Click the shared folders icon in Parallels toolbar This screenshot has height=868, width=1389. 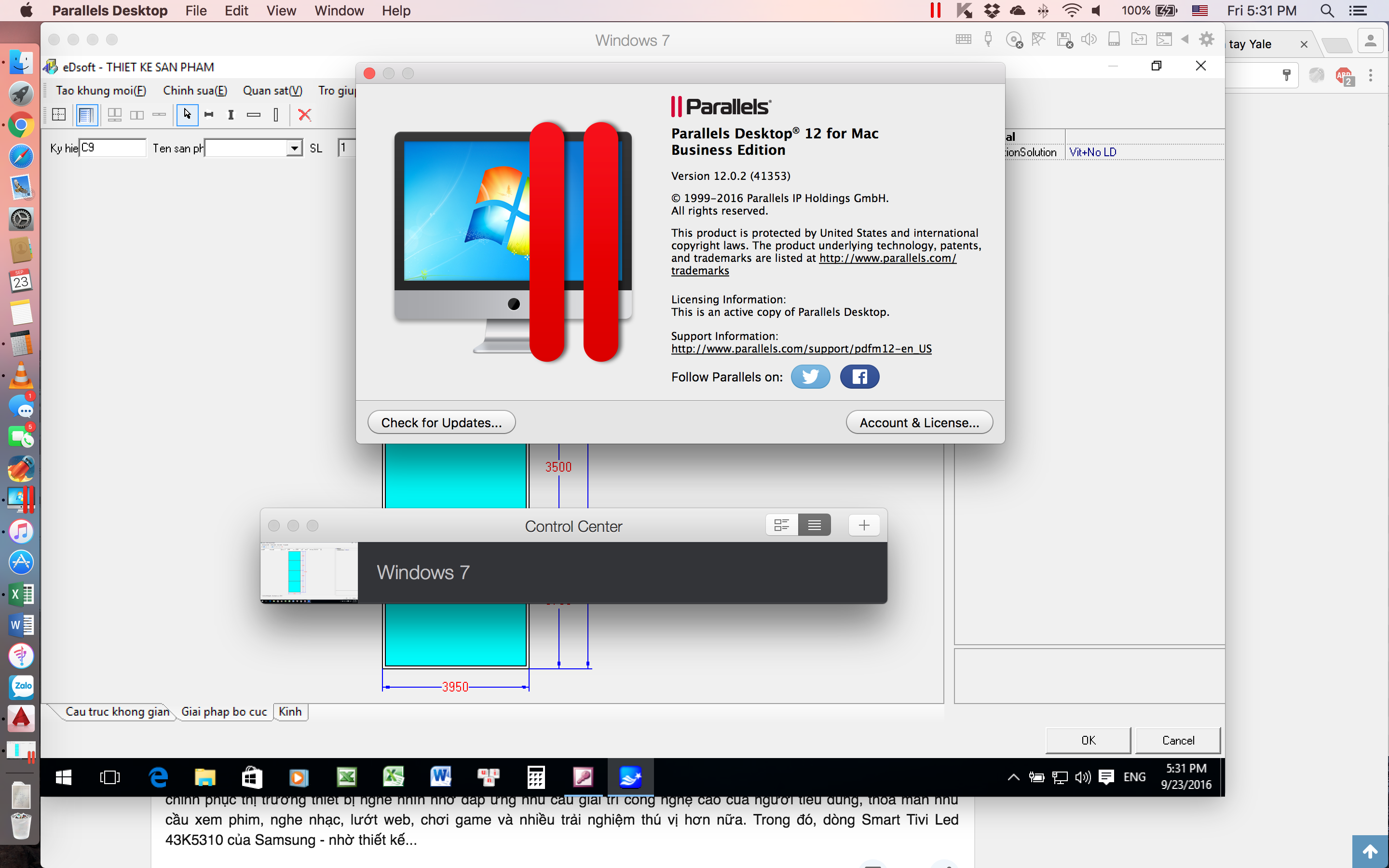(1138, 39)
